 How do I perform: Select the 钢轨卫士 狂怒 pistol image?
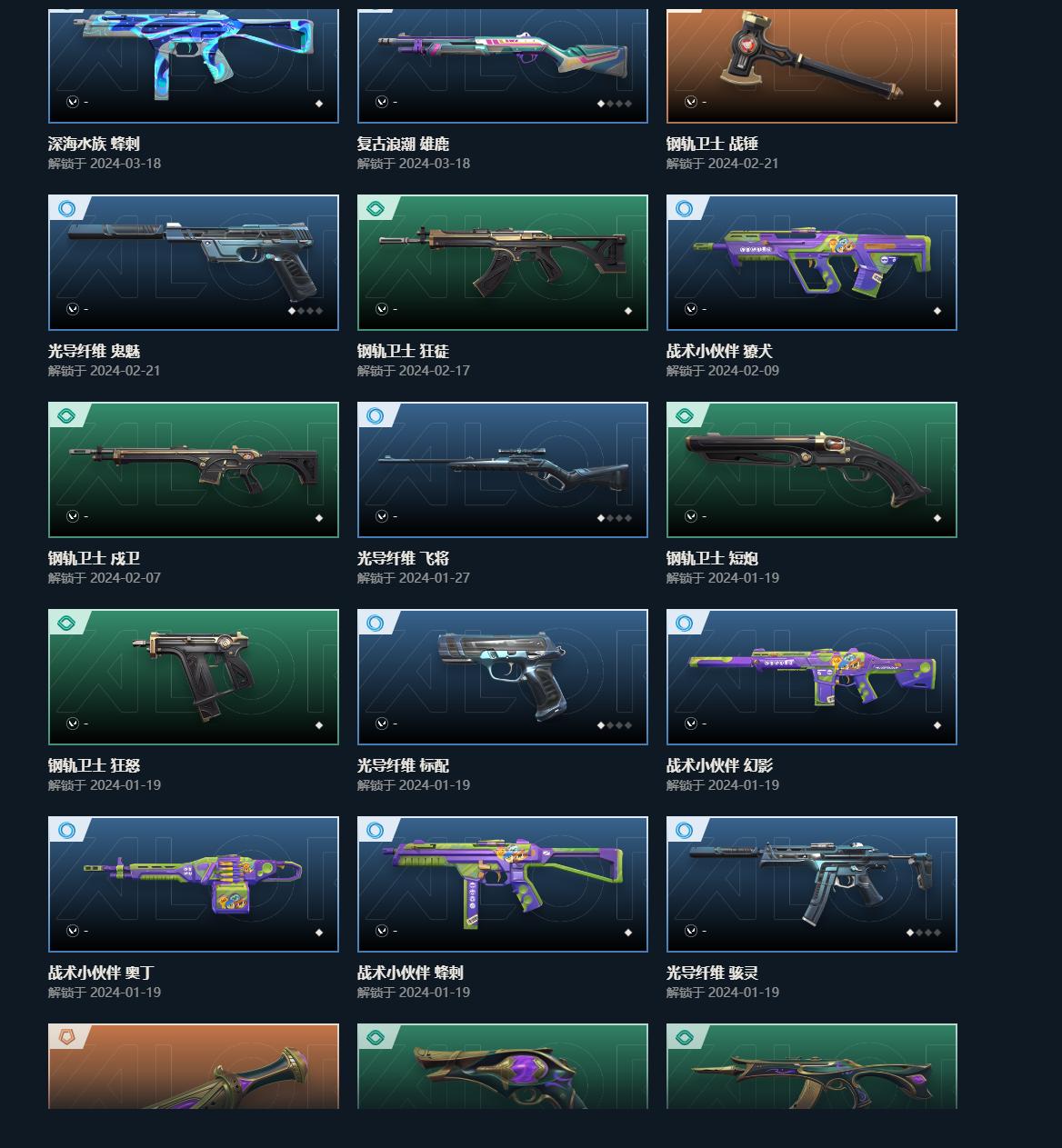(x=194, y=677)
